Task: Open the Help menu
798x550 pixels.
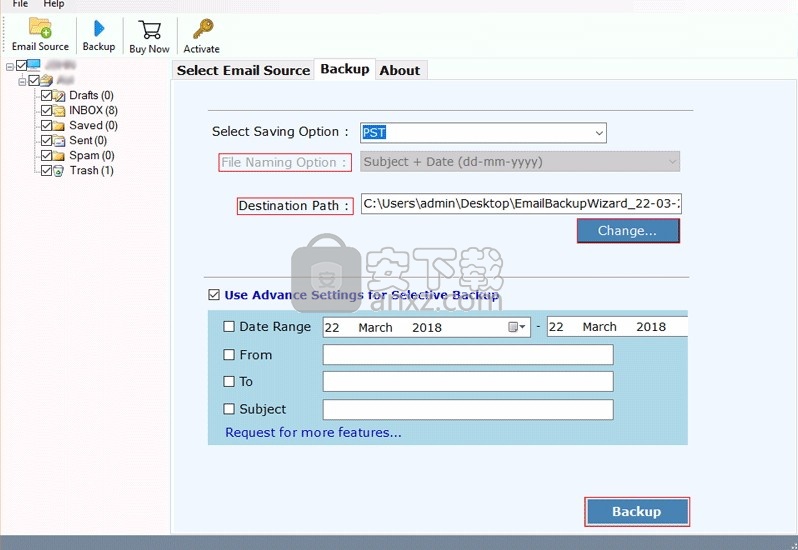Action: click(x=53, y=5)
